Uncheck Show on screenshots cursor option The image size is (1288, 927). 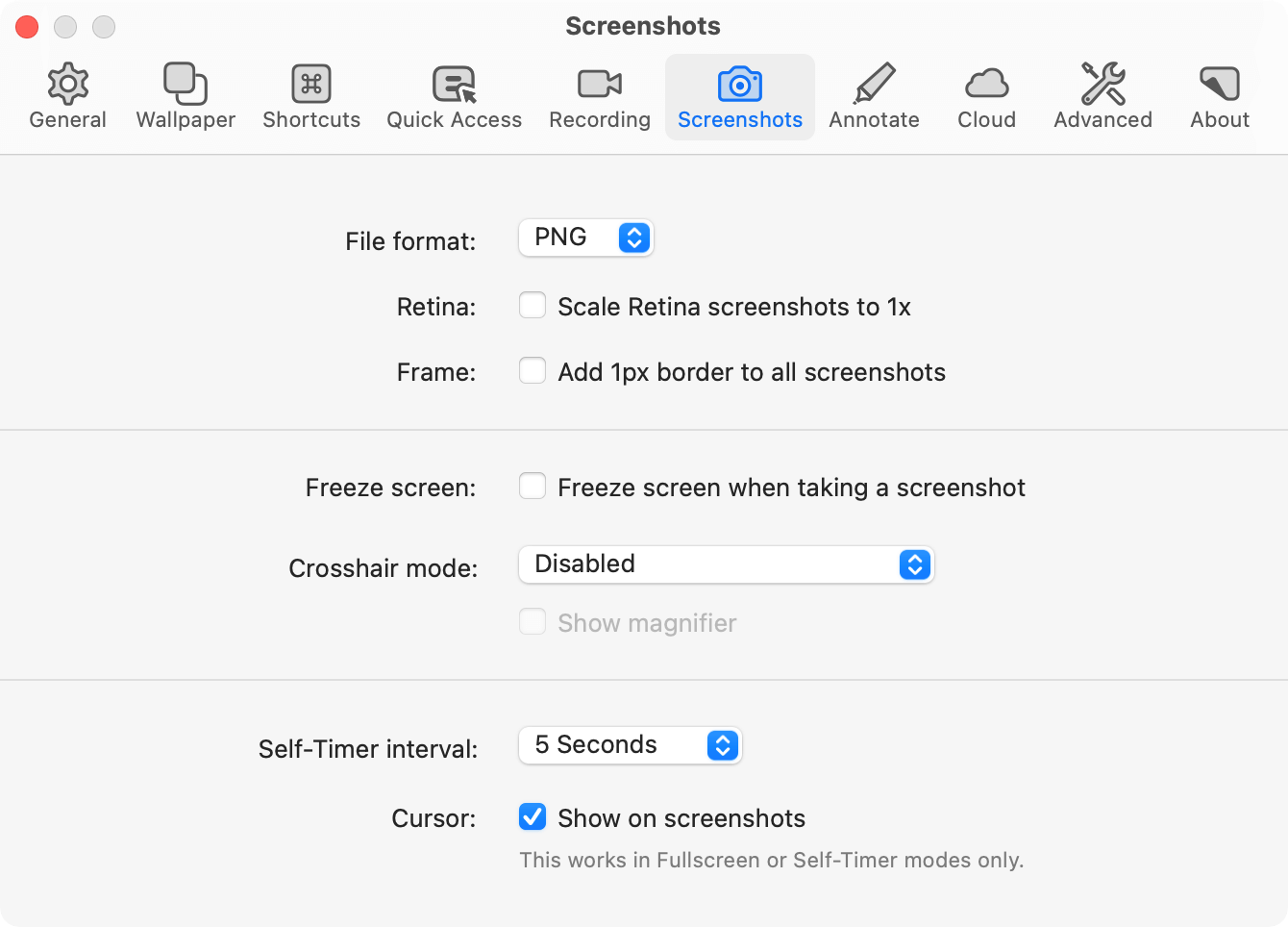click(x=533, y=817)
